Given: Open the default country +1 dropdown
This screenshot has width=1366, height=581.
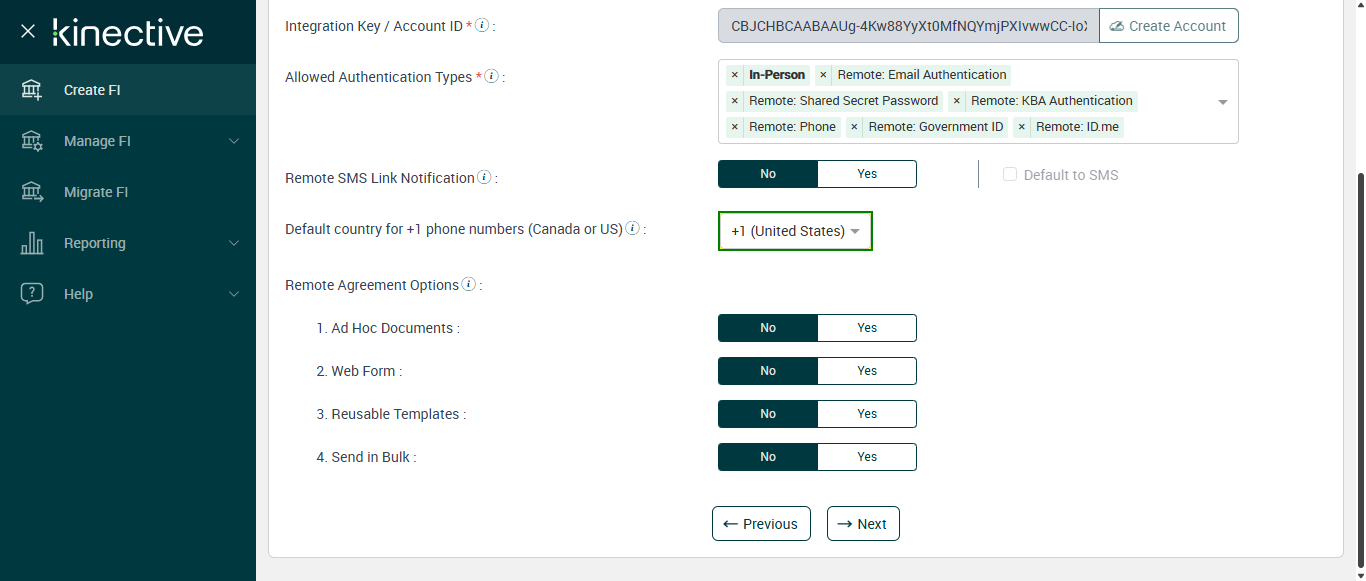Looking at the screenshot, I should point(795,231).
